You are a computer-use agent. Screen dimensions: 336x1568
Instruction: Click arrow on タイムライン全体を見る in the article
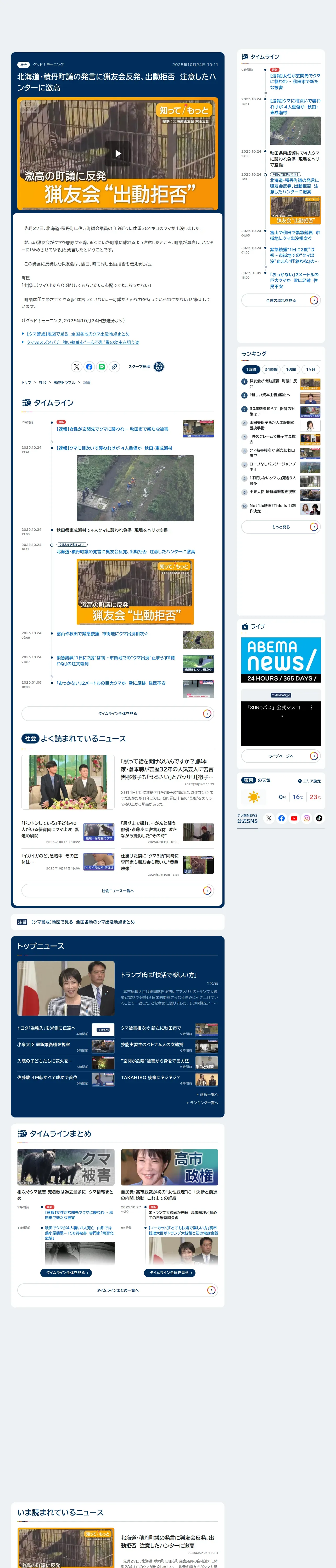click(x=207, y=713)
